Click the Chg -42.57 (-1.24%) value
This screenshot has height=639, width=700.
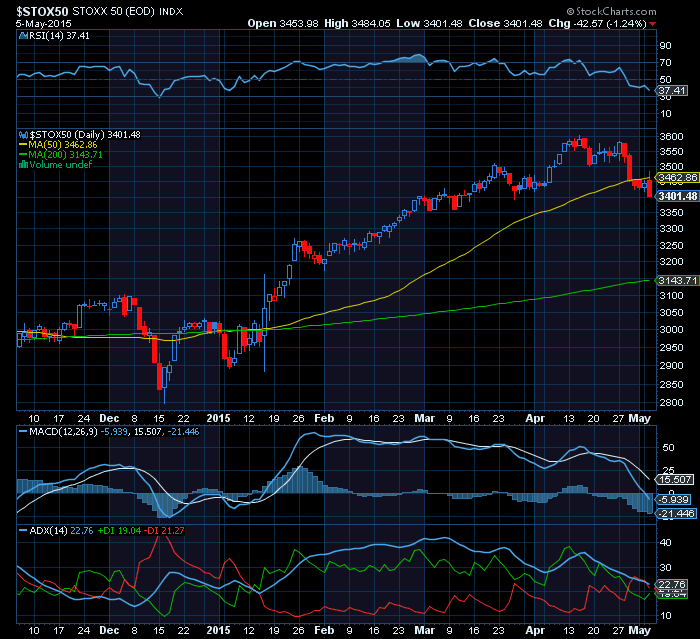pyautogui.click(x=597, y=24)
